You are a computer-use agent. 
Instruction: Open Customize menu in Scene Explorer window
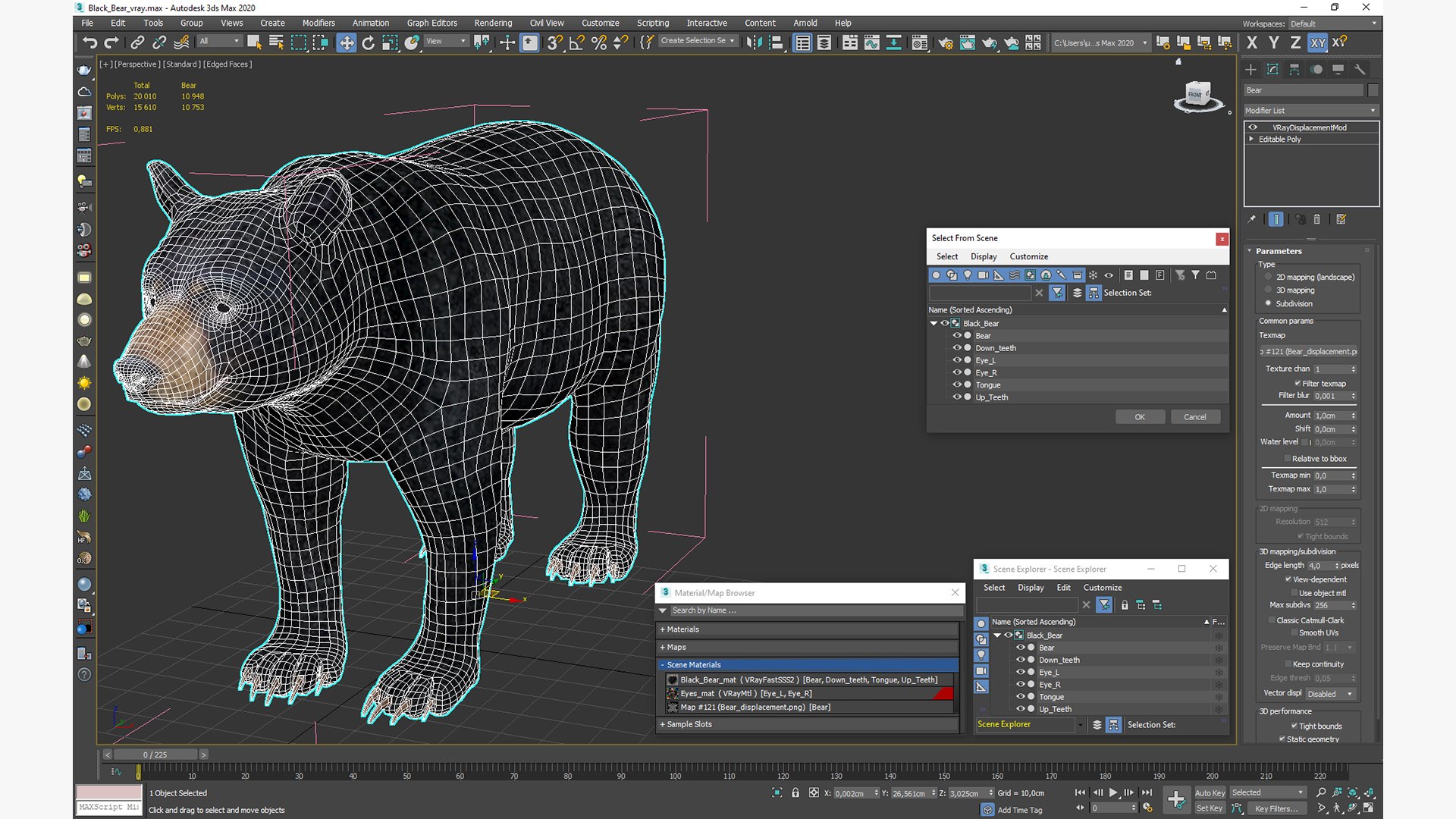point(1102,588)
